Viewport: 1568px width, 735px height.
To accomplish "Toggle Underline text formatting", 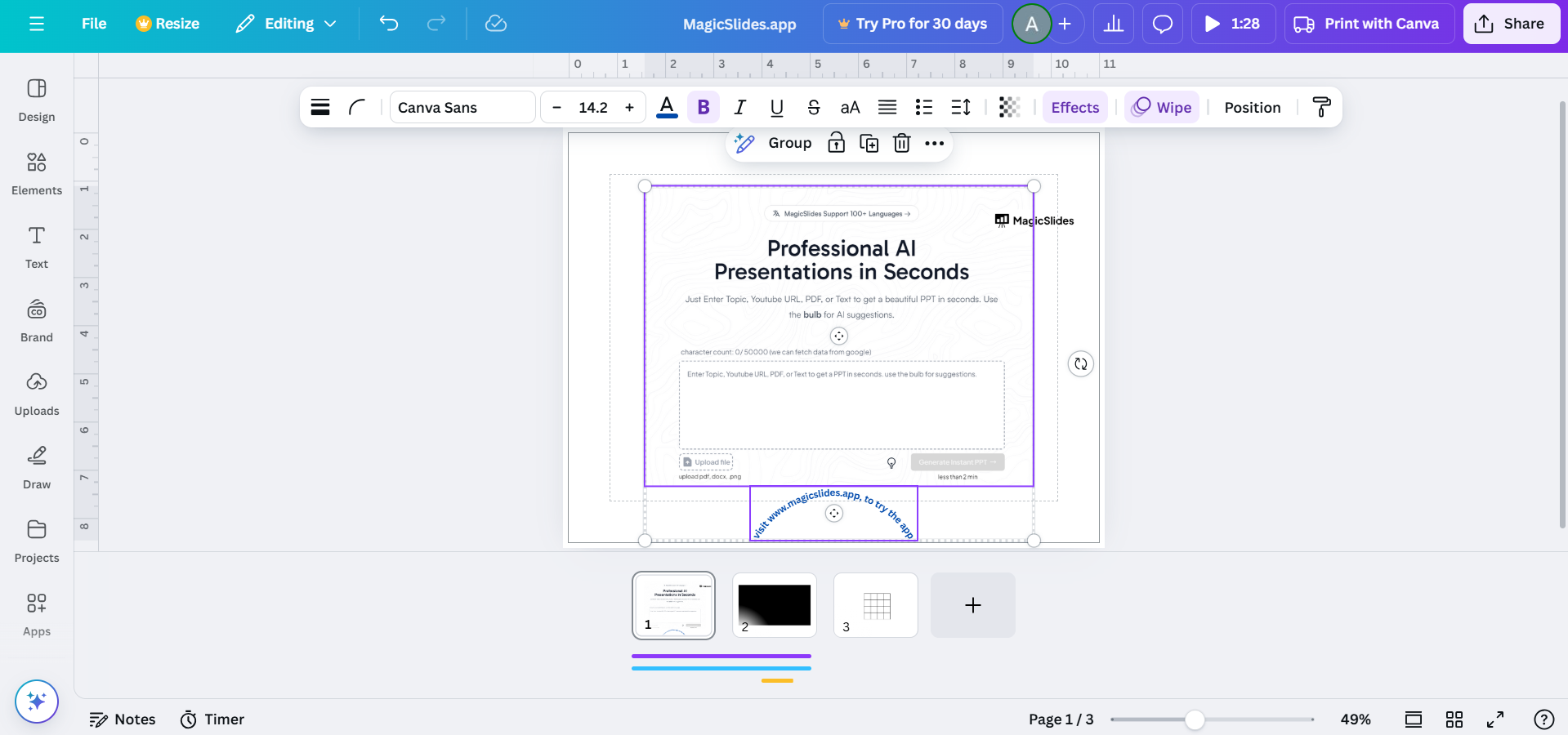I will tap(777, 107).
